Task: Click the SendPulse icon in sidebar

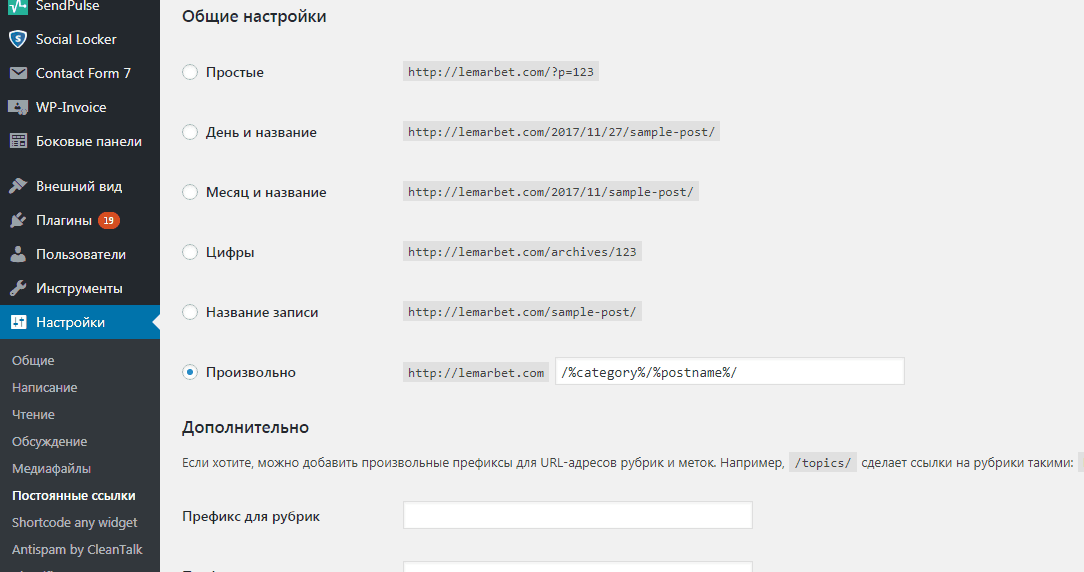Action: coord(18,7)
